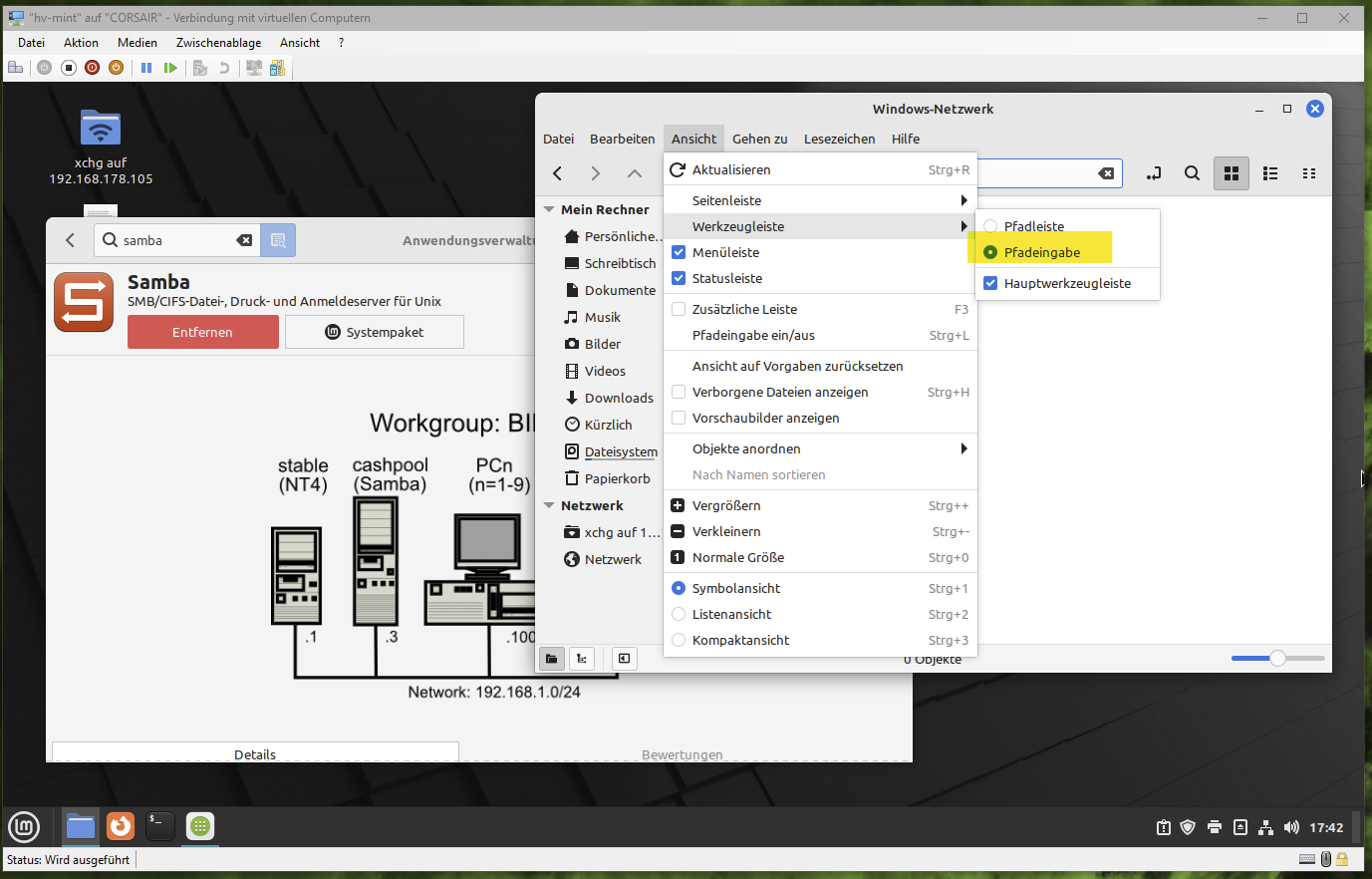Image resolution: width=1372 pixels, height=879 pixels.
Task: Open the network connection tray icon
Action: click(1265, 827)
